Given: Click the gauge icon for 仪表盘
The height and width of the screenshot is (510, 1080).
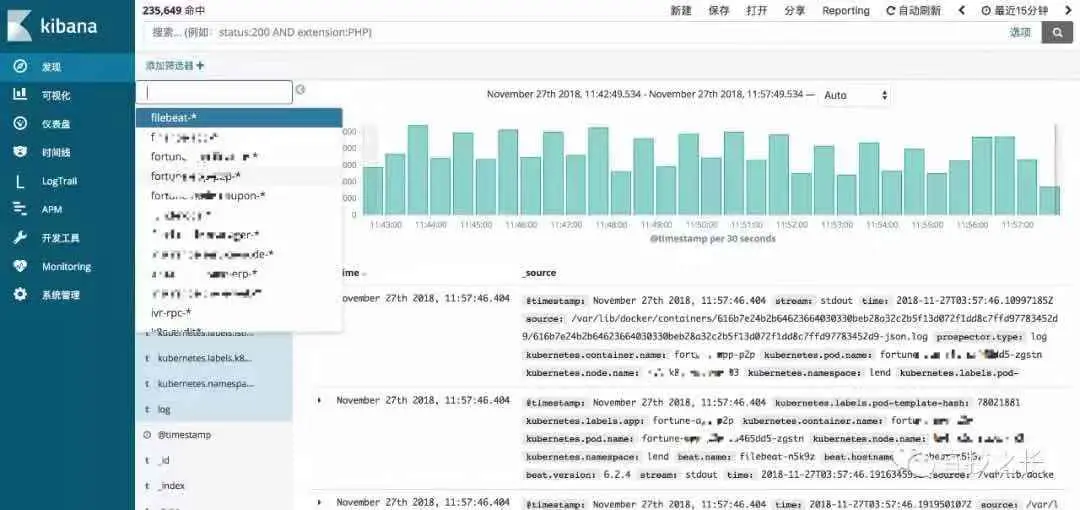Looking at the screenshot, I should (x=20, y=123).
